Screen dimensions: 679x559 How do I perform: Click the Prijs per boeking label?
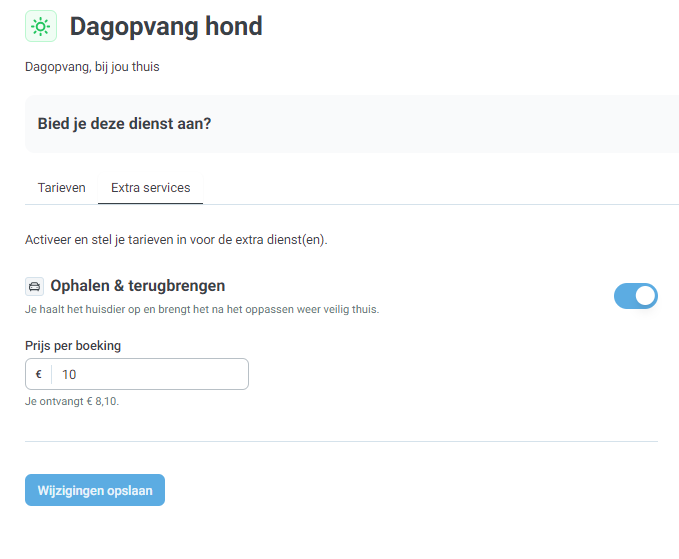tap(73, 346)
